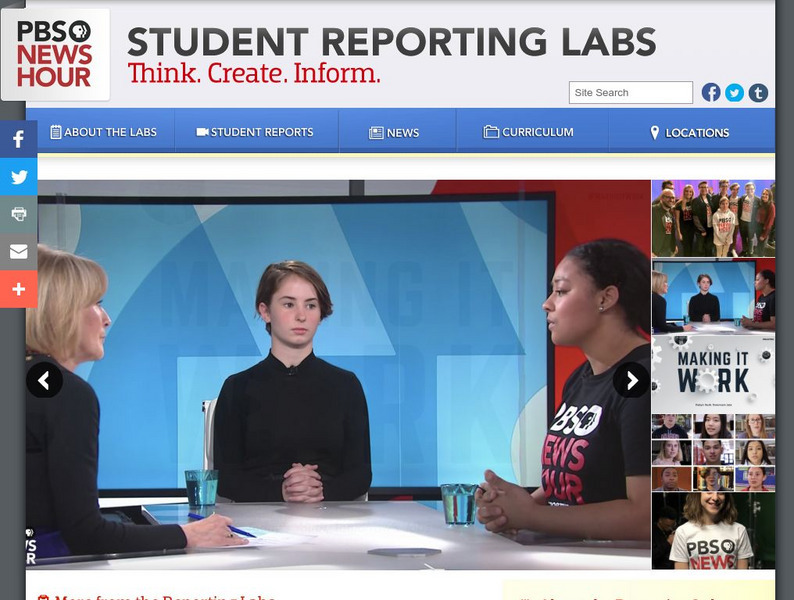Open the Student Reports menu
This screenshot has width=794, height=600.
[x=255, y=132]
